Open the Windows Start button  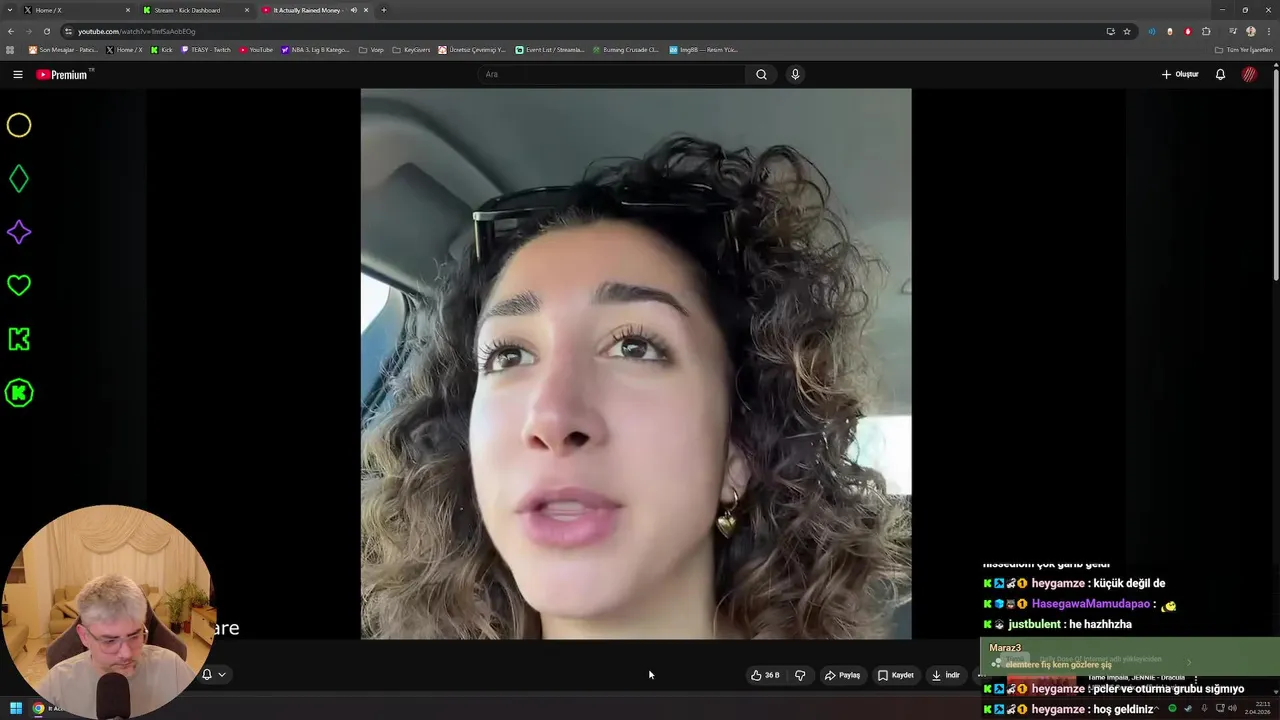[x=16, y=708]
